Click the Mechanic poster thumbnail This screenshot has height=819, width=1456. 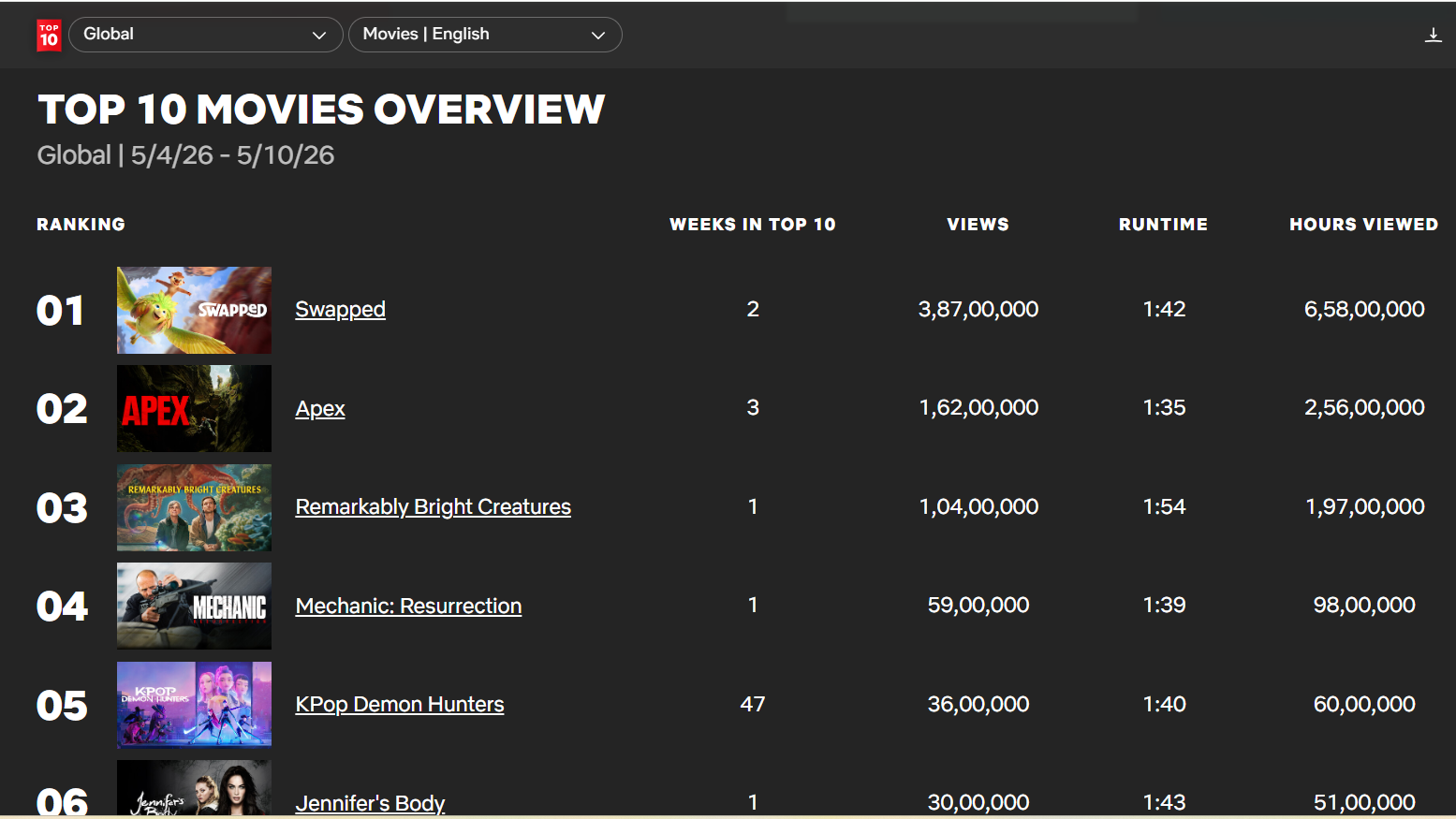click(x=194, y=606)
